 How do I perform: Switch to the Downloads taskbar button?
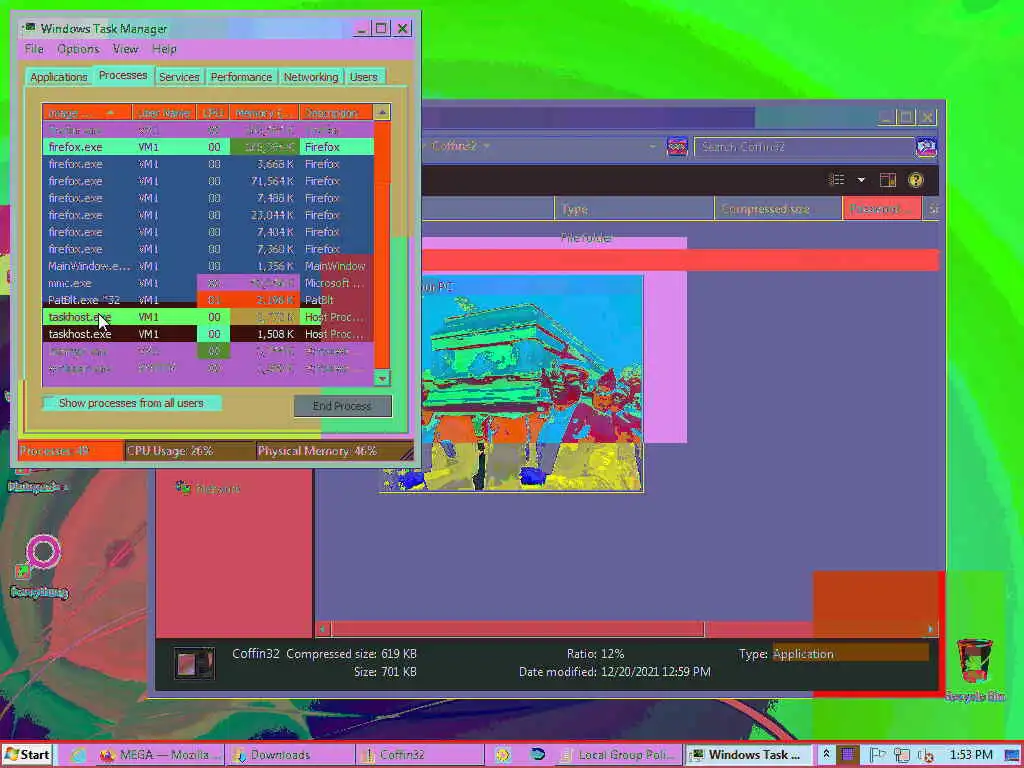click(291, 755)
